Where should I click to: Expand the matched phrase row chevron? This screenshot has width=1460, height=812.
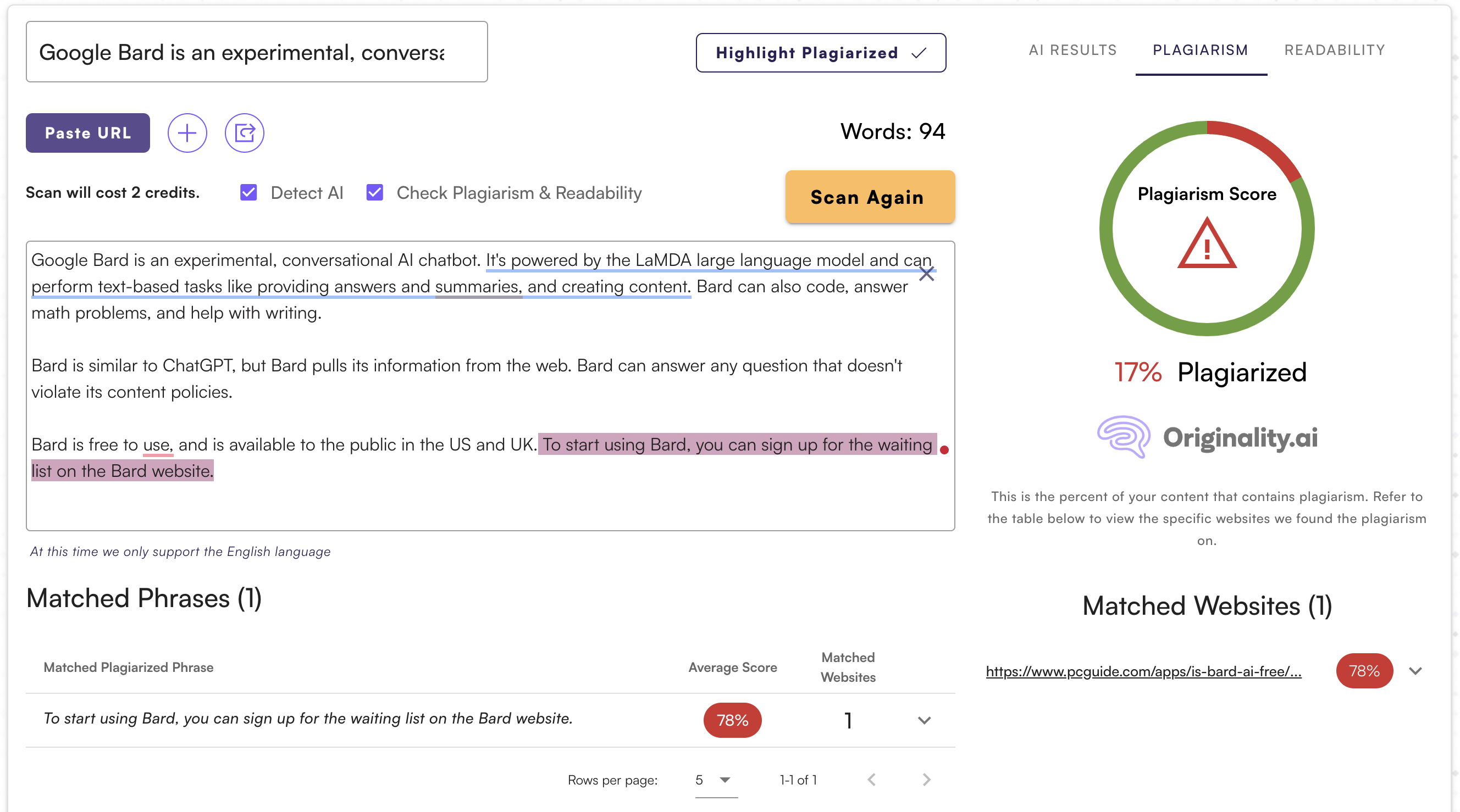925,720
